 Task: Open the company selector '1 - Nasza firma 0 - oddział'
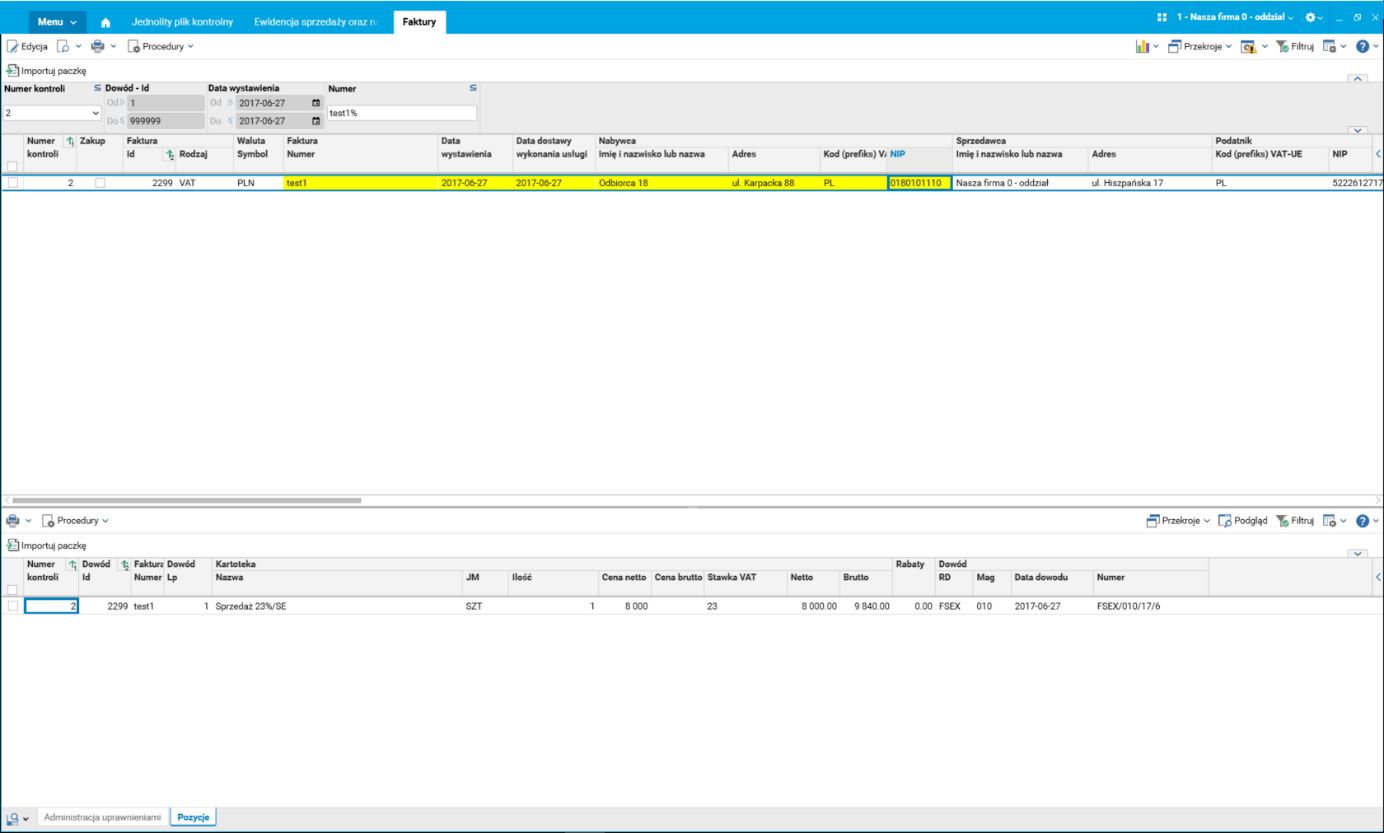click(x=1235, y=17)
